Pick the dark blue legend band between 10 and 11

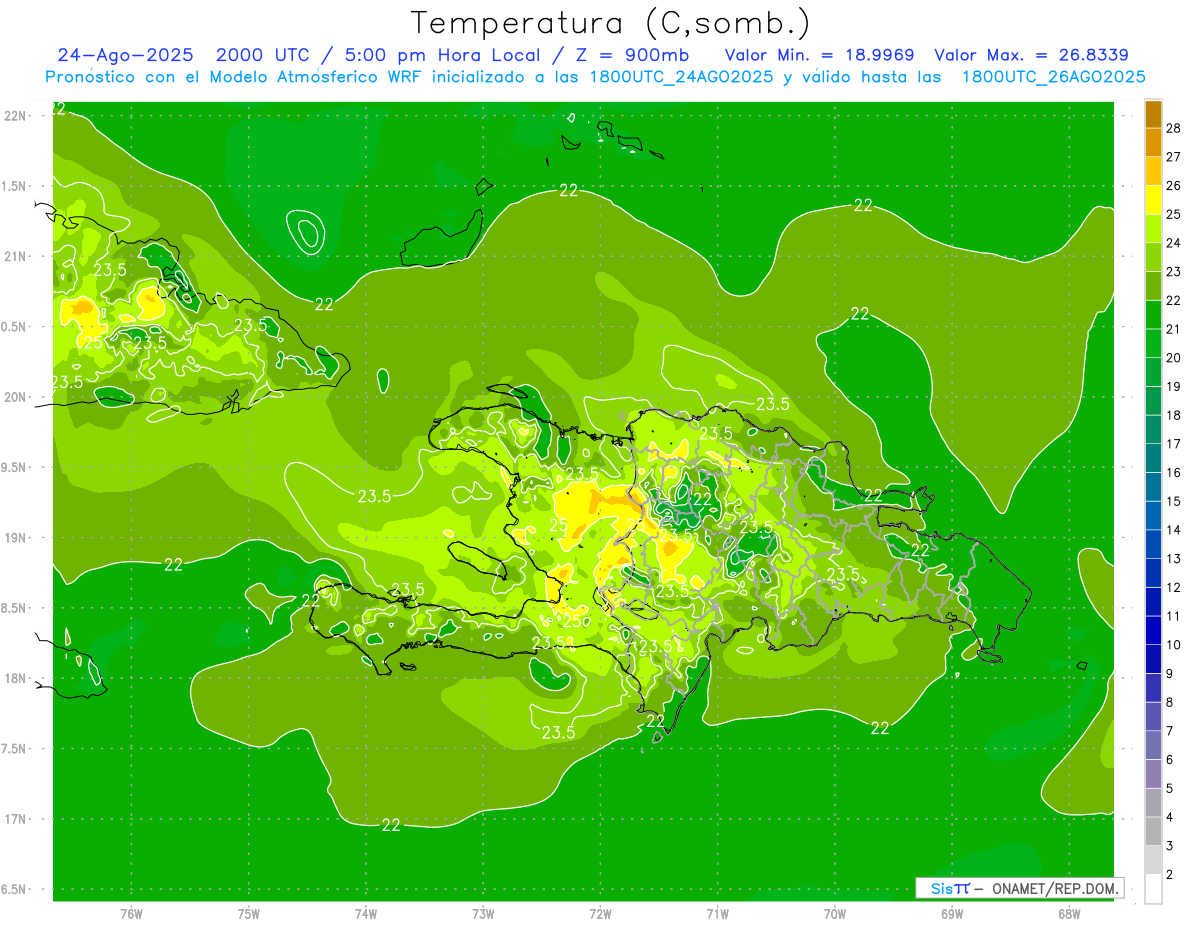[x=1153, y=630]
